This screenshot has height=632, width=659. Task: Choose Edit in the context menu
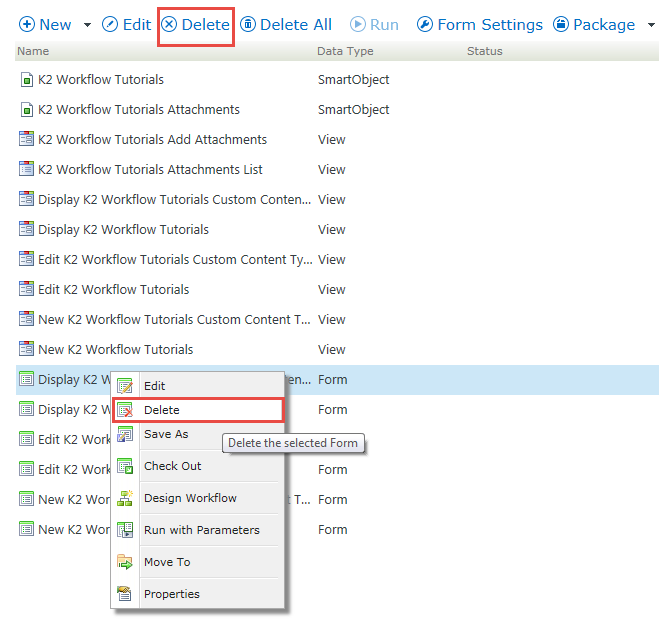pos(198,386)
